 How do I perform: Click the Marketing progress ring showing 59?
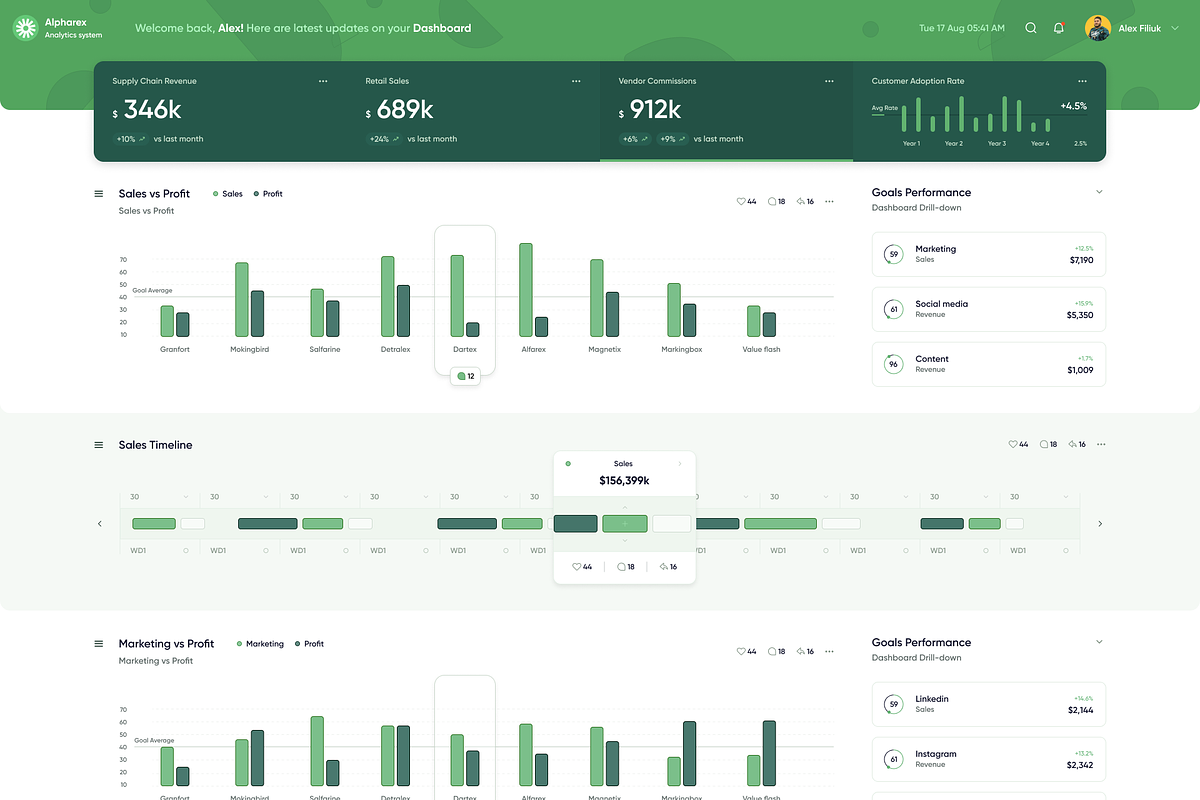(893, 254)
